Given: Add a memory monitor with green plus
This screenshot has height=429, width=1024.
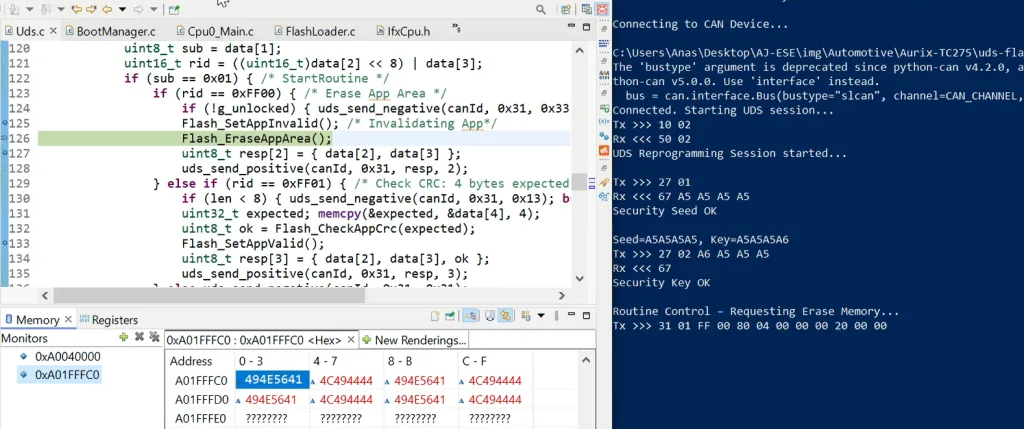Looking at the screenshot, I should click(123, 337).
